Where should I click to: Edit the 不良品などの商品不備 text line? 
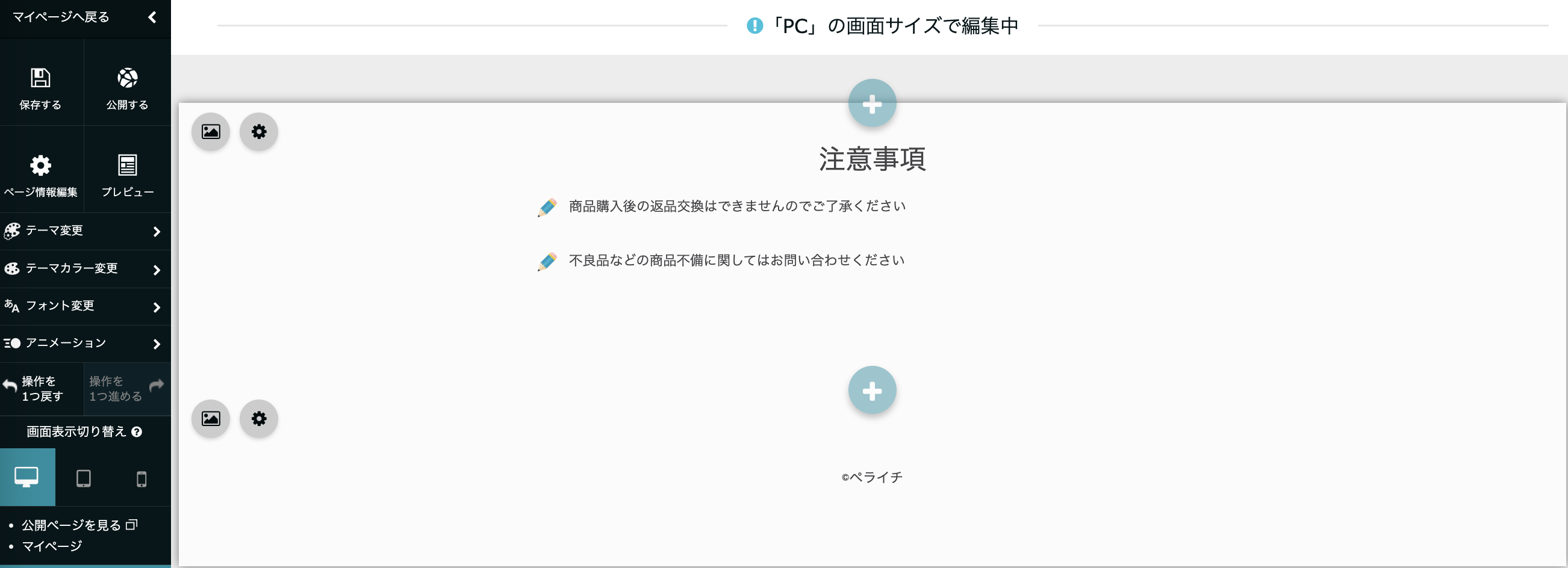[x=736, y=261]
